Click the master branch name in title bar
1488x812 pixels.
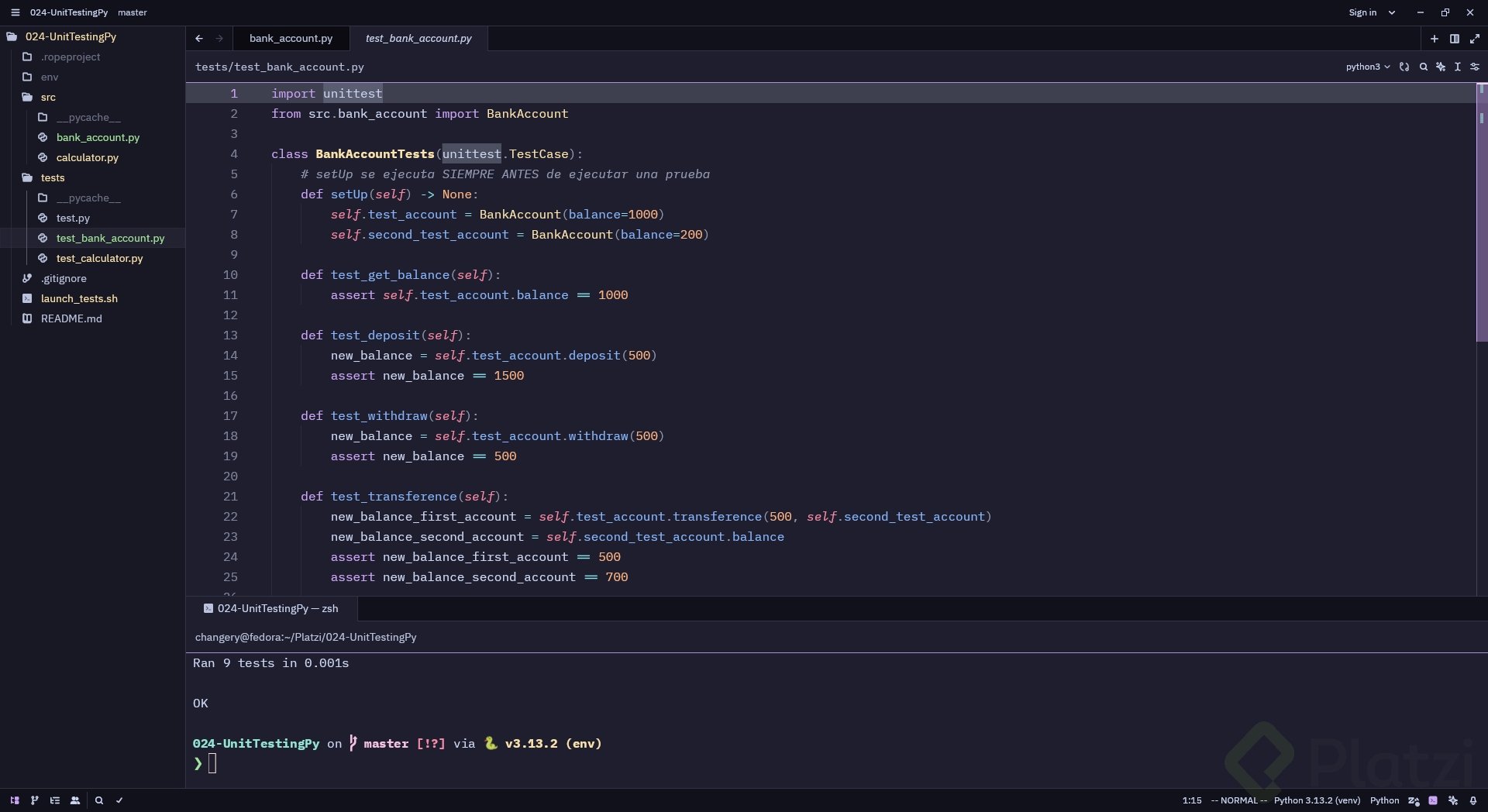(133, 12)
